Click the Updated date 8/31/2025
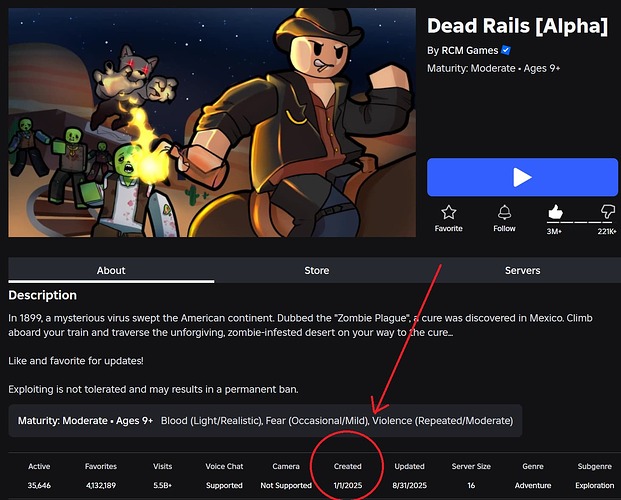The height and width of the screenshot is (500, 621). (410, 485)
